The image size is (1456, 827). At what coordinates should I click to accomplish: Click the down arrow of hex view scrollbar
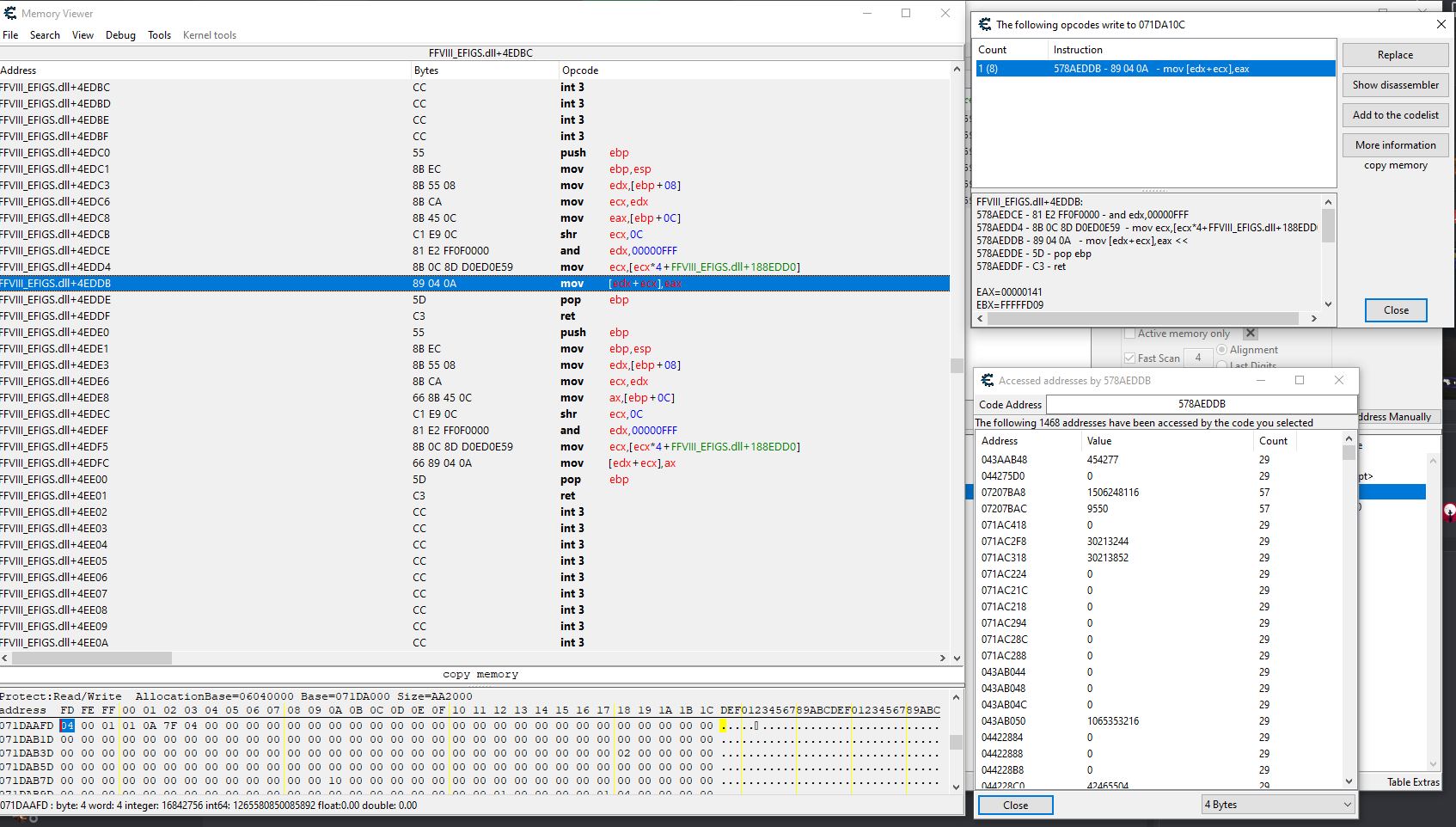click(956, 787)
